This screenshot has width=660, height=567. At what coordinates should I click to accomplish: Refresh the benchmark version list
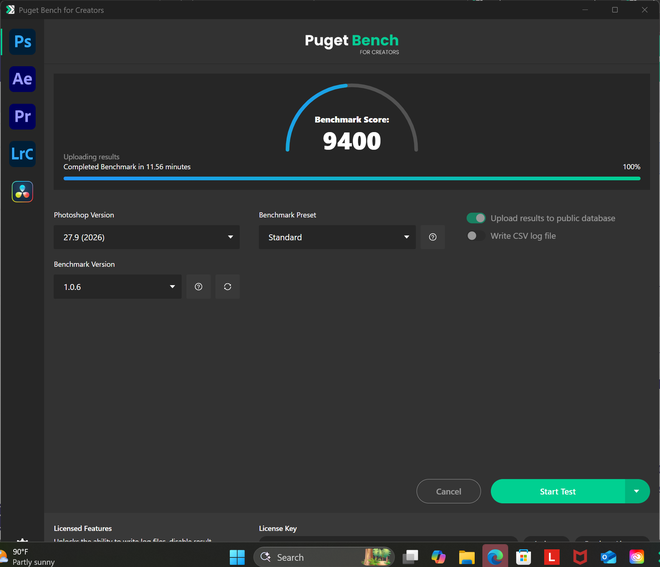227,287
